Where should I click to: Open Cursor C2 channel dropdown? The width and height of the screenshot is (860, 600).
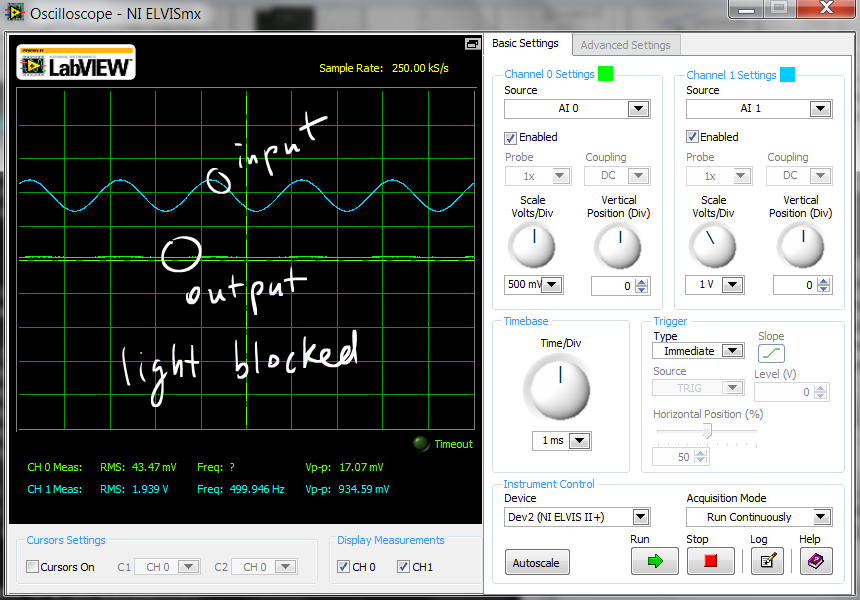[x=286, y=567]
